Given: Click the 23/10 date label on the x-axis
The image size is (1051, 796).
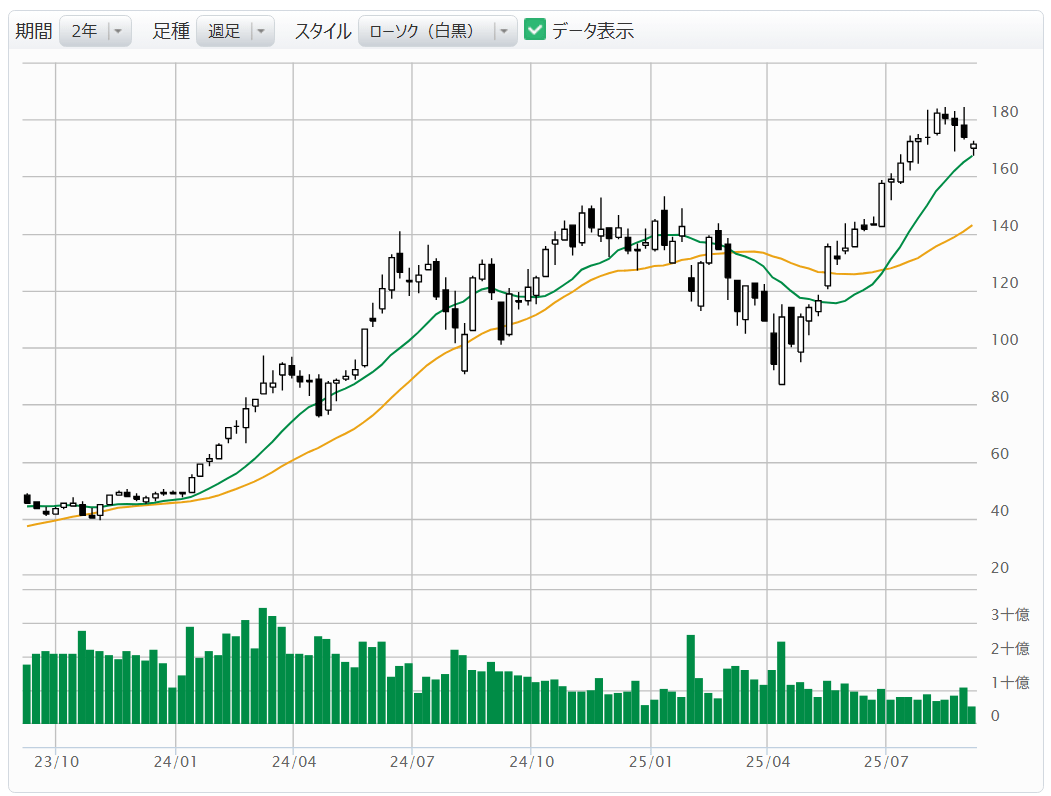Looking at the screenshot, I should point(56,762).
